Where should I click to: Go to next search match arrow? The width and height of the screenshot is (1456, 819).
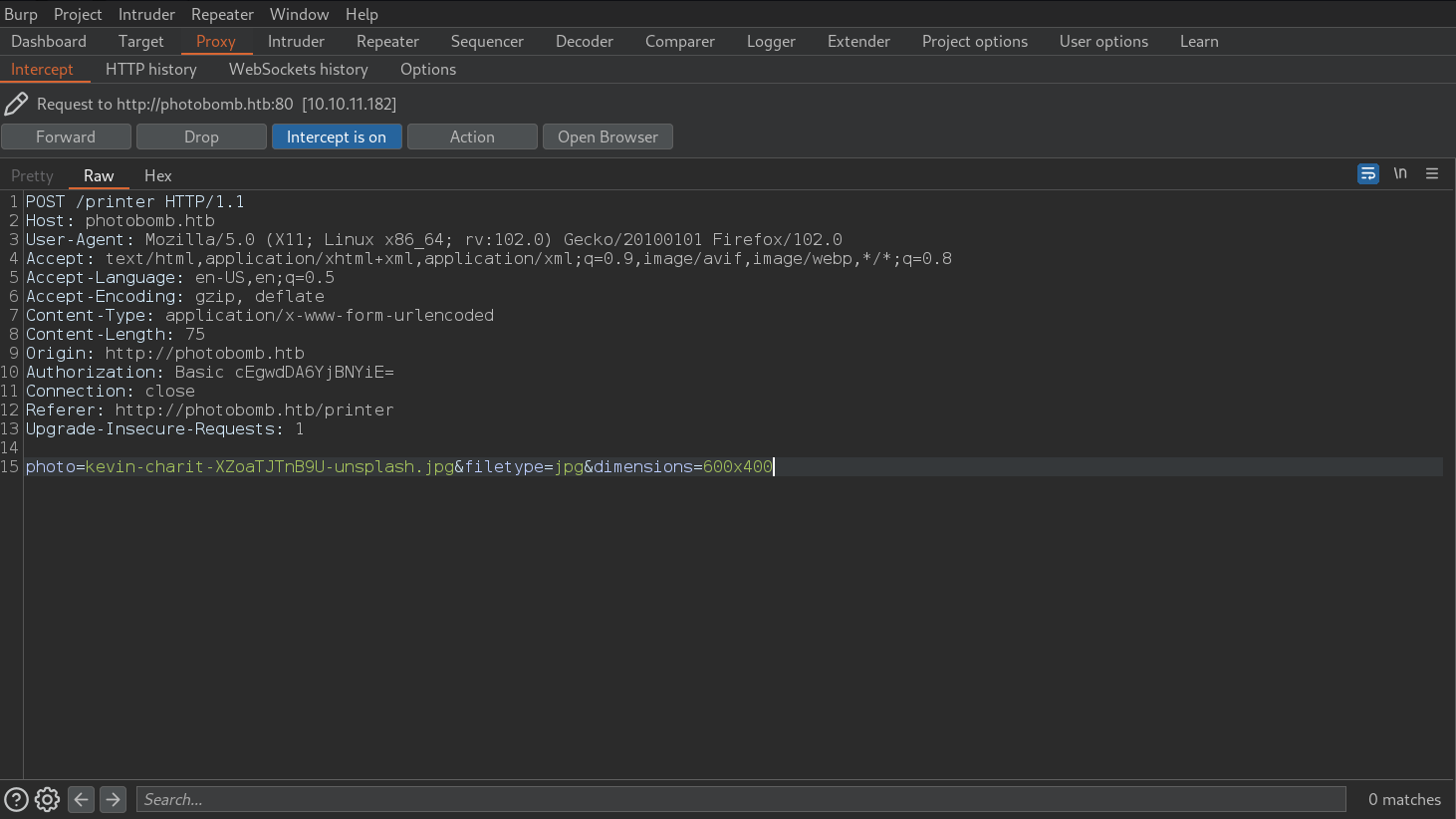(114, 799)
